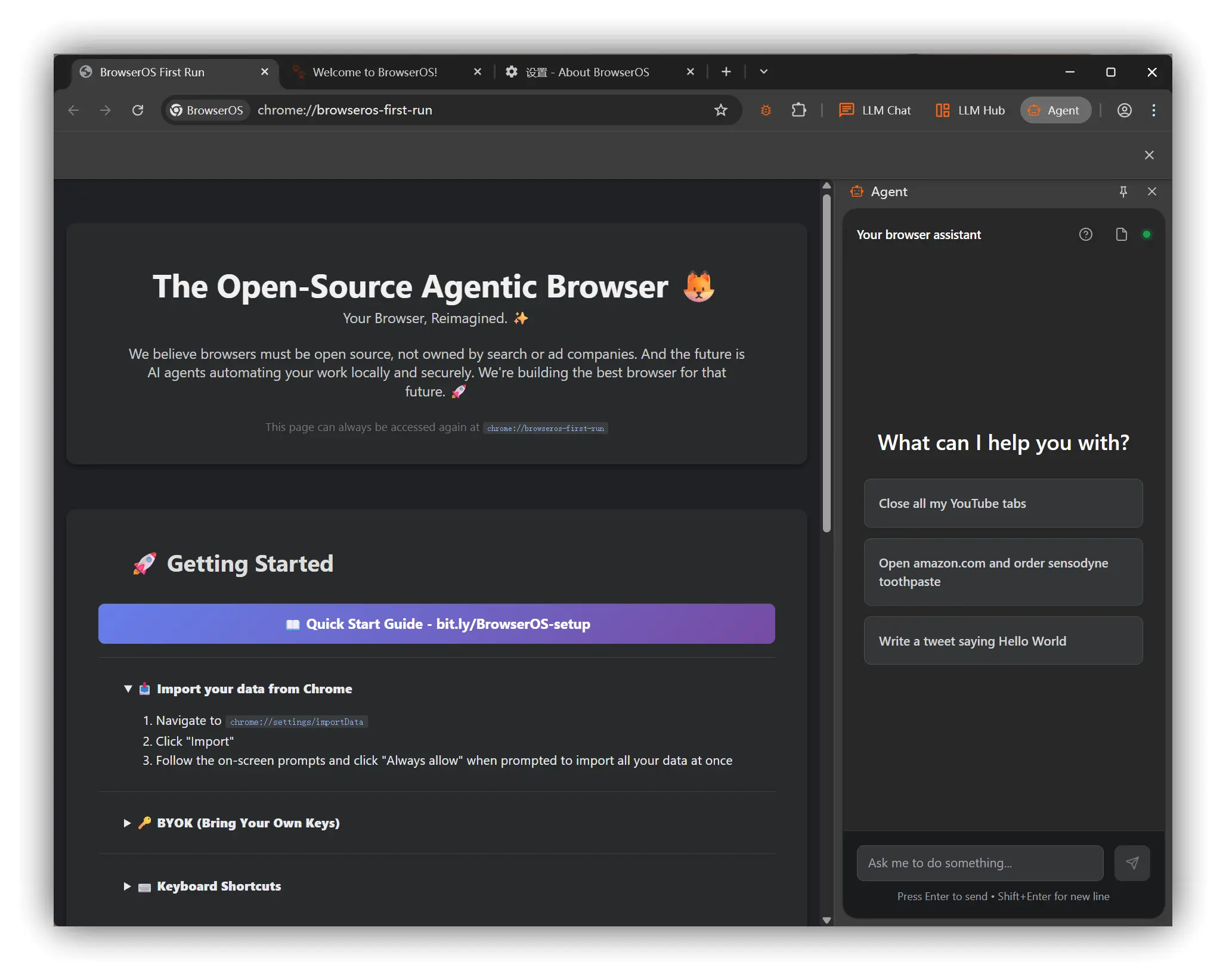Pin the Agent side panel
This screenshot has width=1226, height=980.
[1123, 191]
